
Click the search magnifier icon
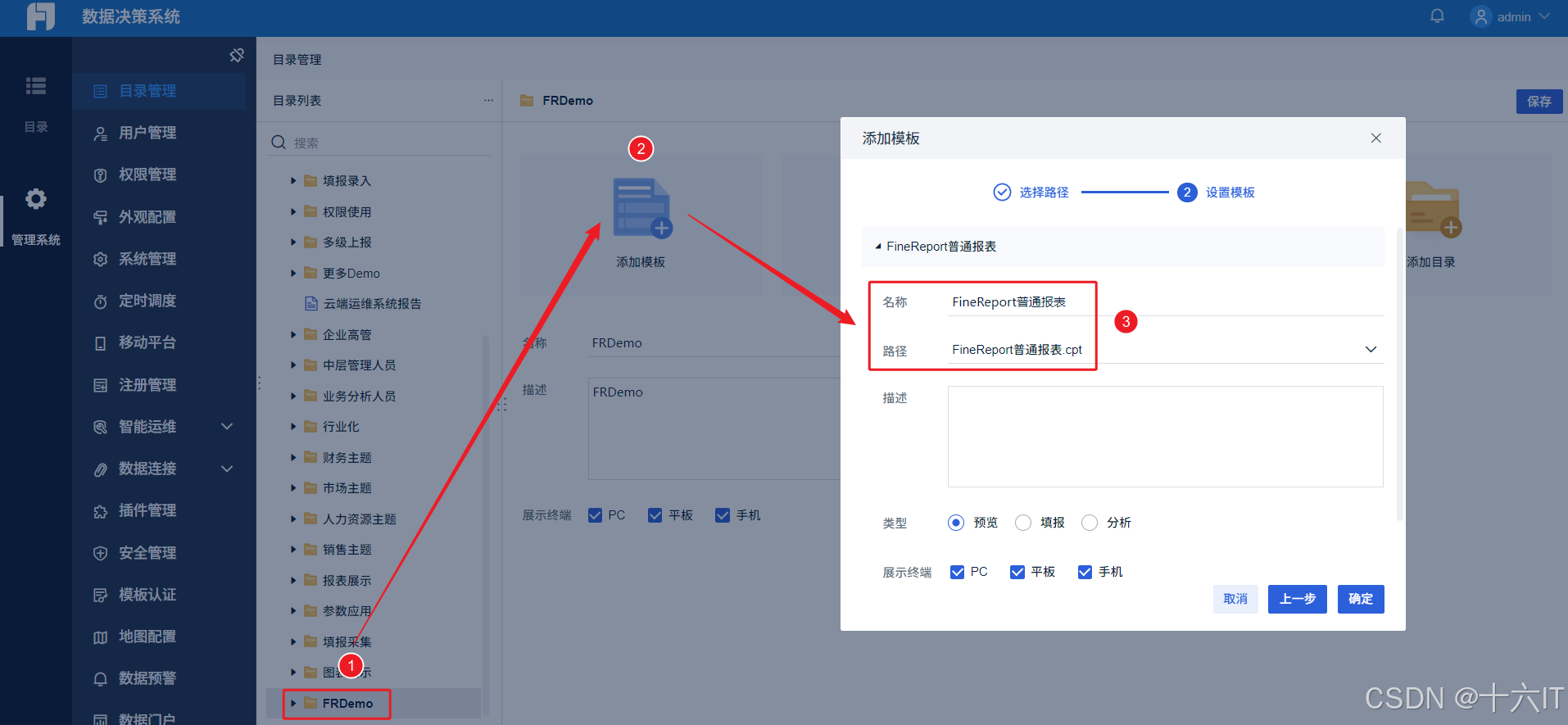[x=279, y=142]
